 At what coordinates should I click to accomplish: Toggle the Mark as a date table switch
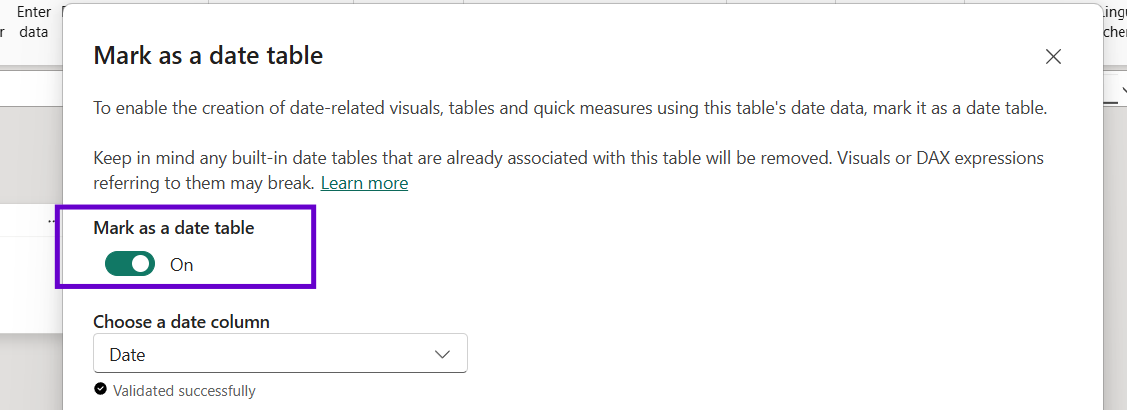[x=130, y=264]
